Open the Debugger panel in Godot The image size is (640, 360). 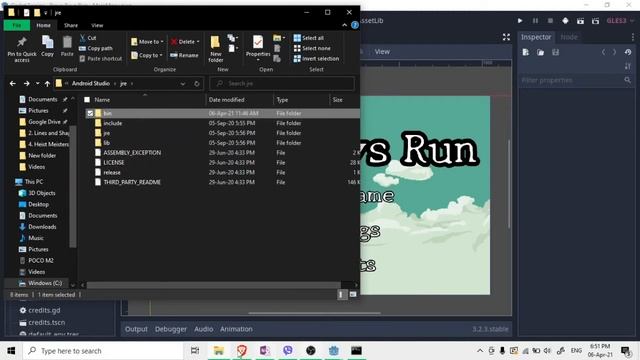171,329
